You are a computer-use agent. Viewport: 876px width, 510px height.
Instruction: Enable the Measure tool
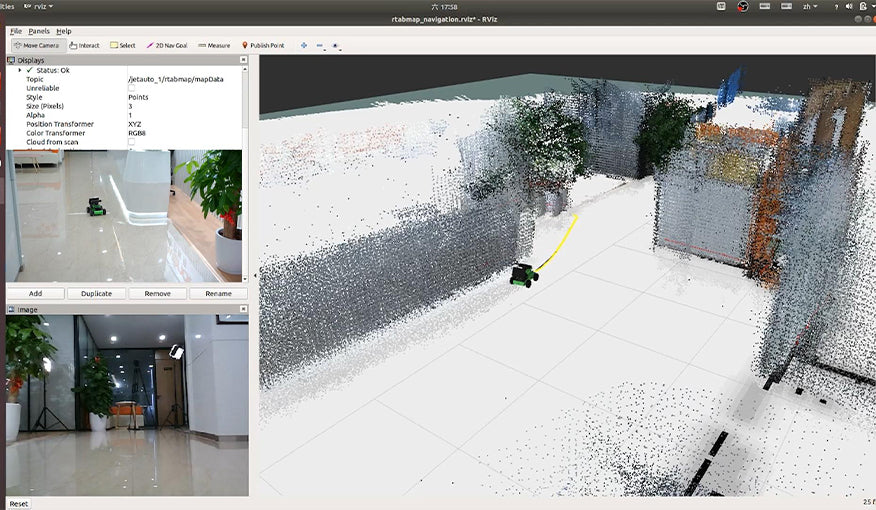215,45
